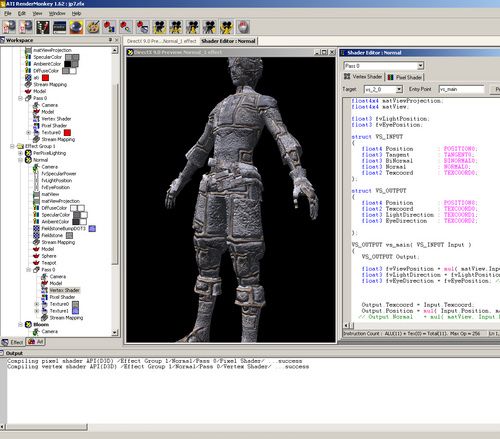
Task: Click the dark blue panel toolbar icon
Action: point(60,27)
